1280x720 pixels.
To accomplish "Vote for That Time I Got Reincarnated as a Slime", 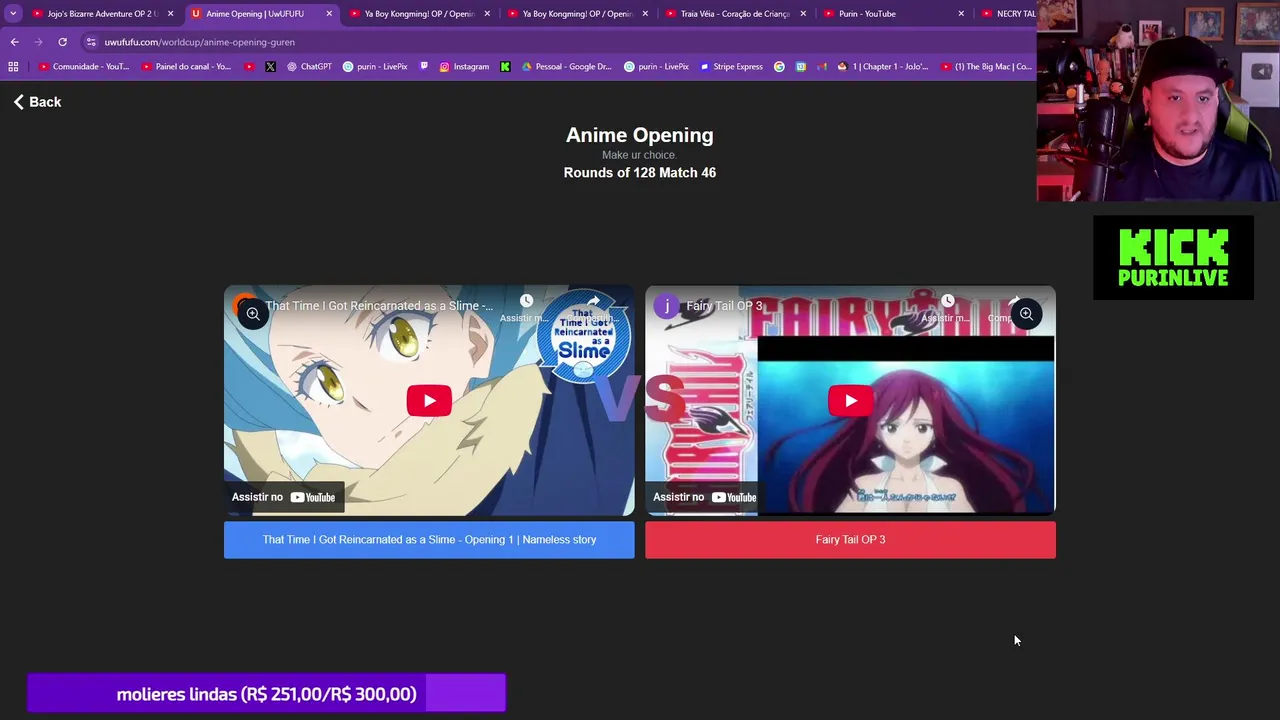I will [x=429, y=540].
